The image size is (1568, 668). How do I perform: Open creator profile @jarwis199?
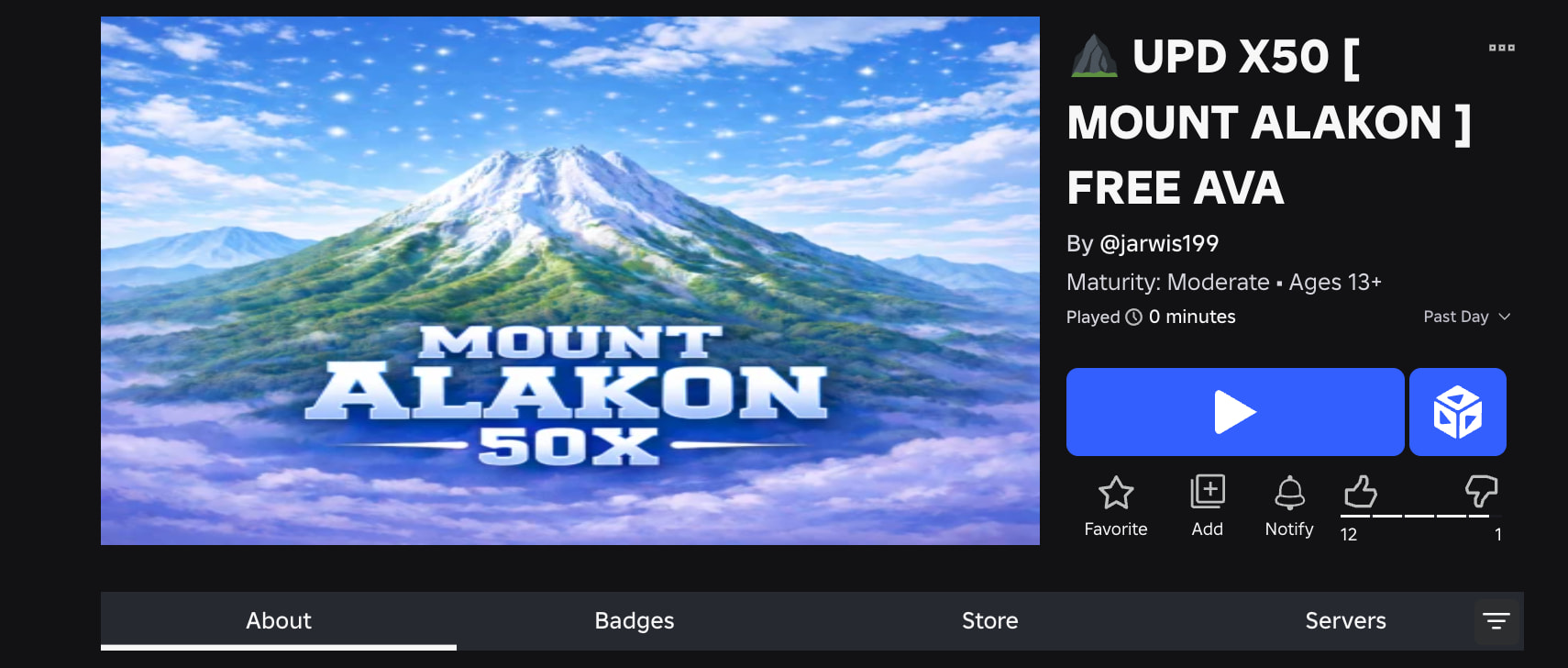[1159, 244]
